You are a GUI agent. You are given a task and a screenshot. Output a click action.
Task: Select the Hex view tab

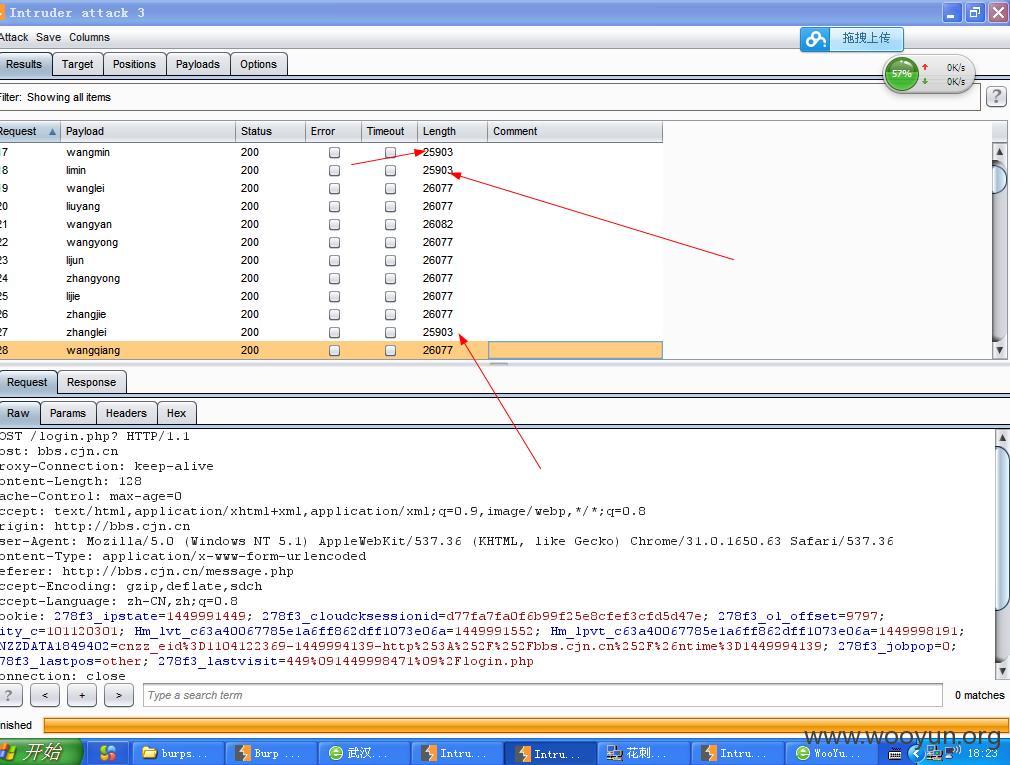pos(176,413)
